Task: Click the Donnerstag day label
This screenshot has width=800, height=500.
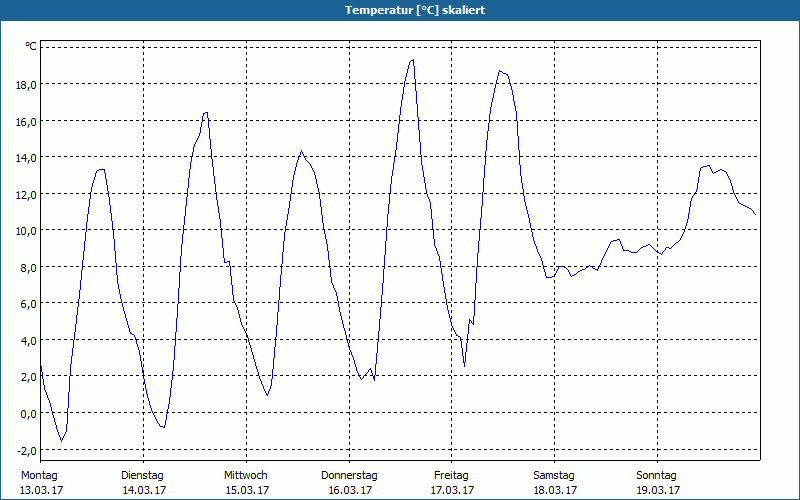Action: [349, 476]
